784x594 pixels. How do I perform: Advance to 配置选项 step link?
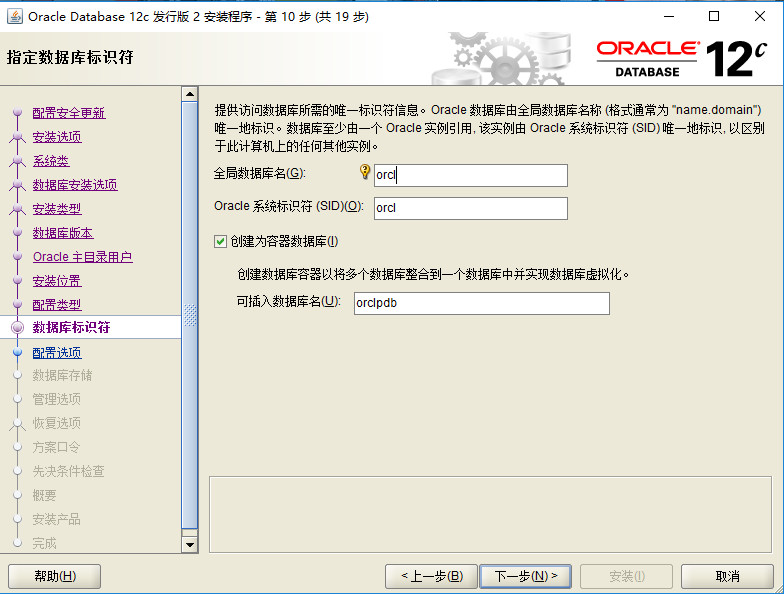tap(57, 353)
